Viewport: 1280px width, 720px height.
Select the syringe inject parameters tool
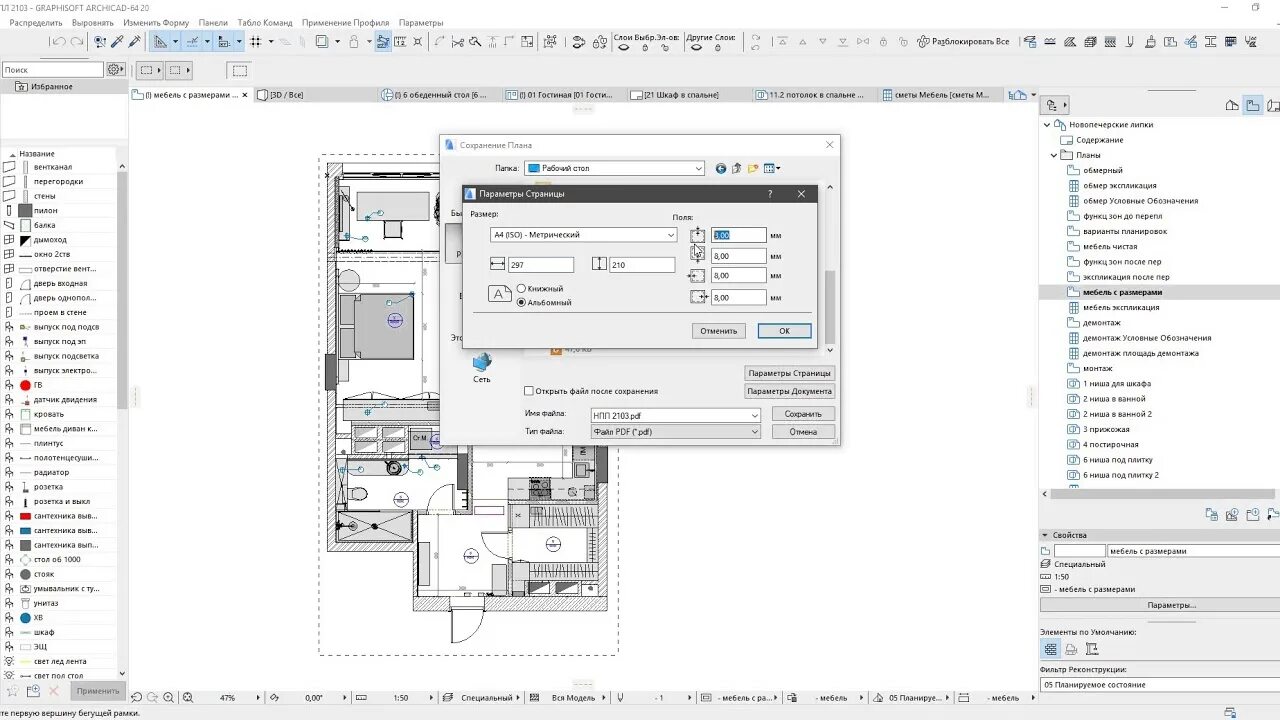[x=134, y=42]
